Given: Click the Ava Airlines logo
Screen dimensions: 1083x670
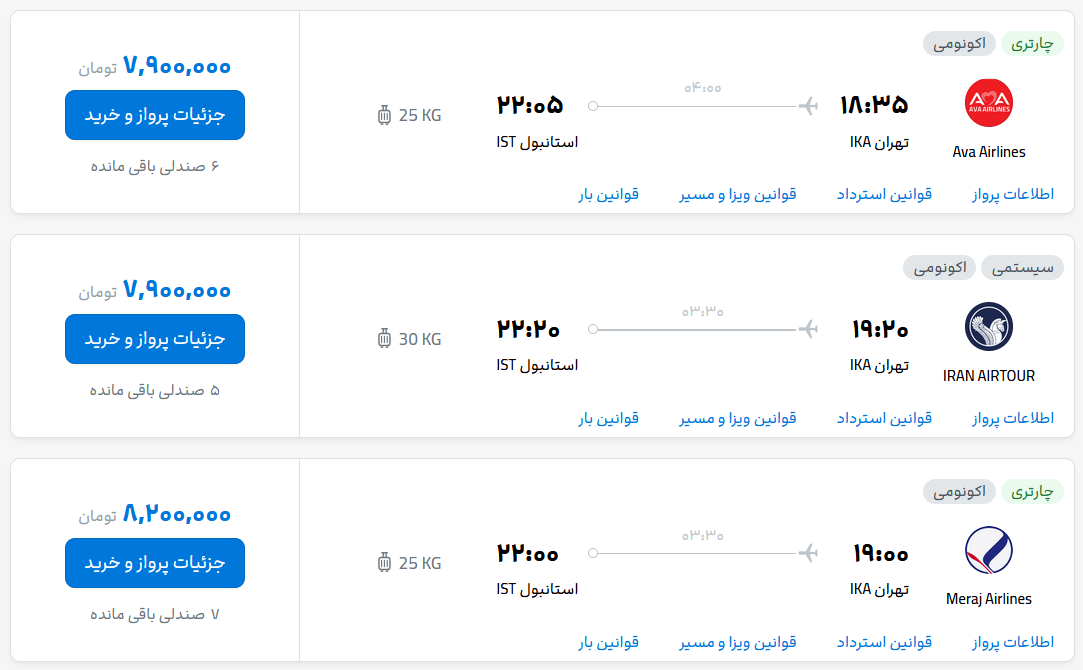Looking at the screenshot, I should (988, 104).
